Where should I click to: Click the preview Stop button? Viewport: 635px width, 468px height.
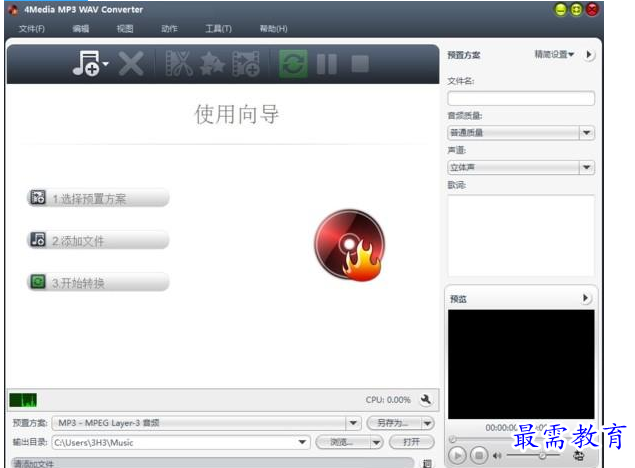coord(479,456)
